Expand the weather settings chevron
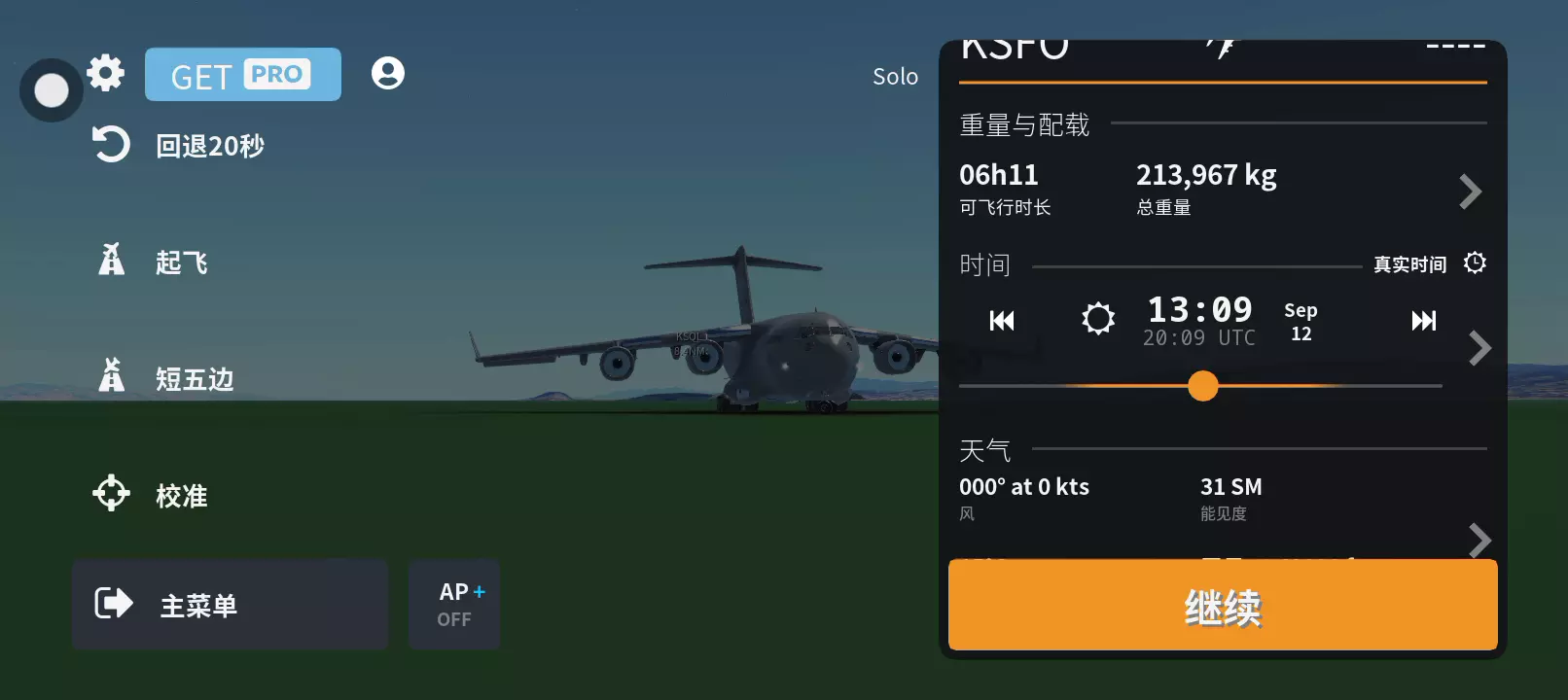The height and width of the screenshot is (700, 1568). click(1479, 541)
